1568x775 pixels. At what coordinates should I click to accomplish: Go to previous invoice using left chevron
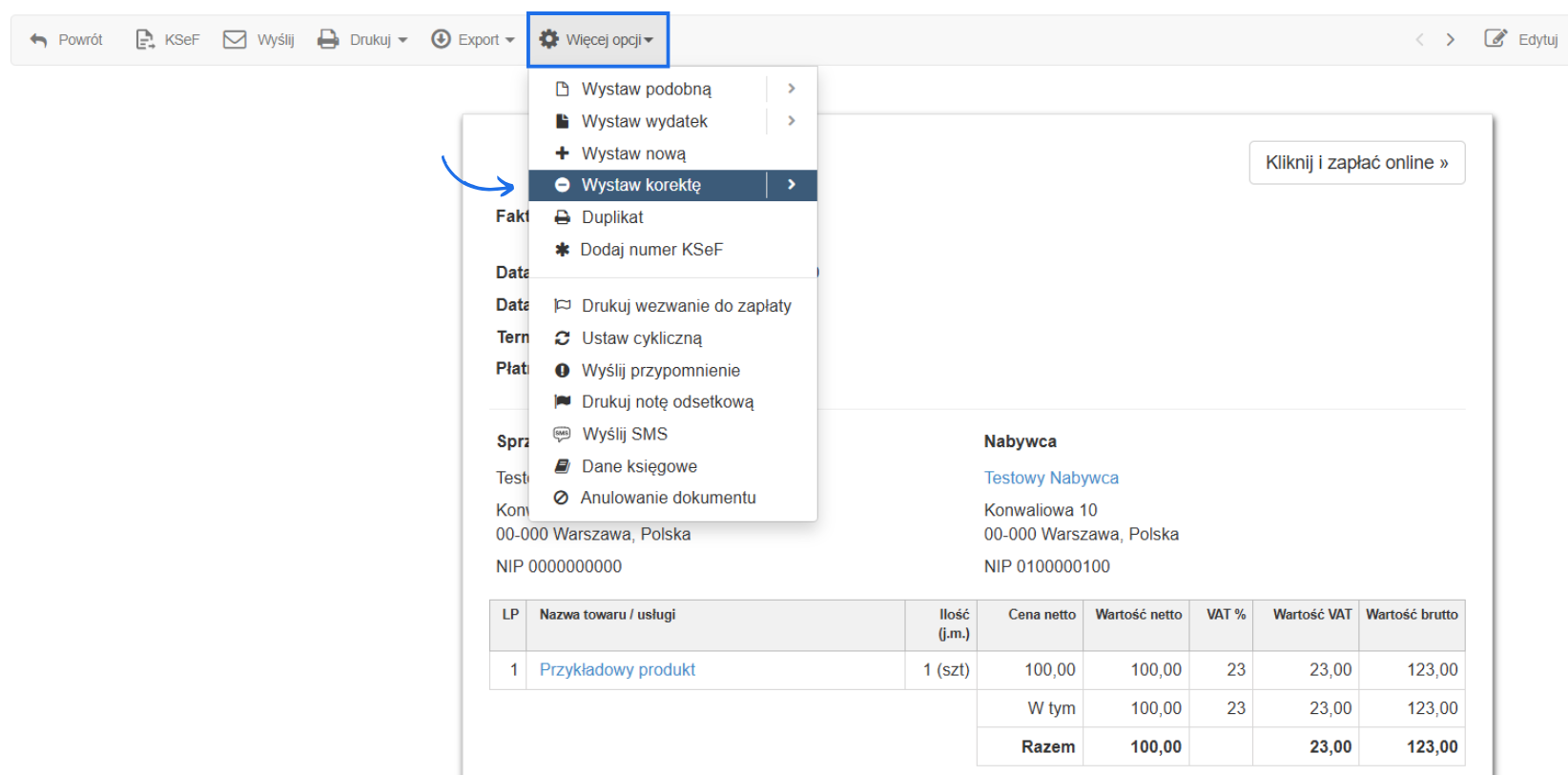(1419, 39)
